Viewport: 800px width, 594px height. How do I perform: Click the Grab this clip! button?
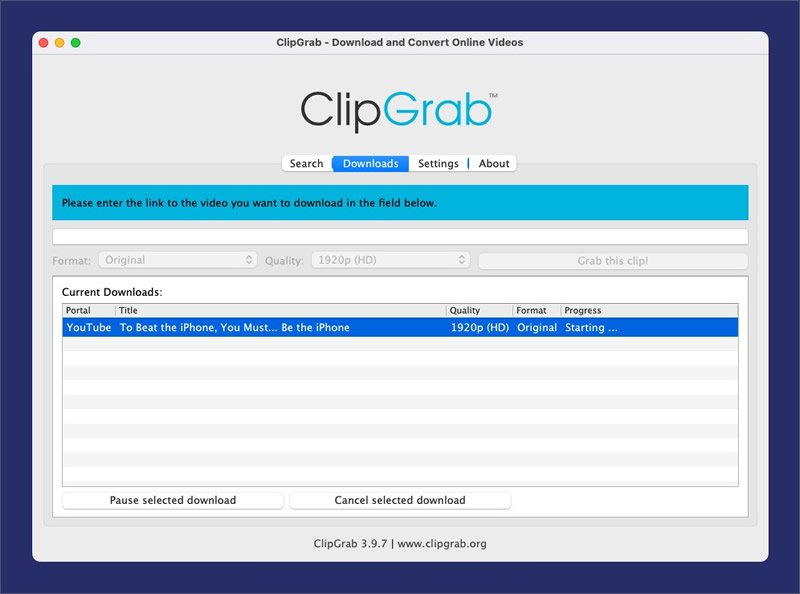(x=613, y=261)
